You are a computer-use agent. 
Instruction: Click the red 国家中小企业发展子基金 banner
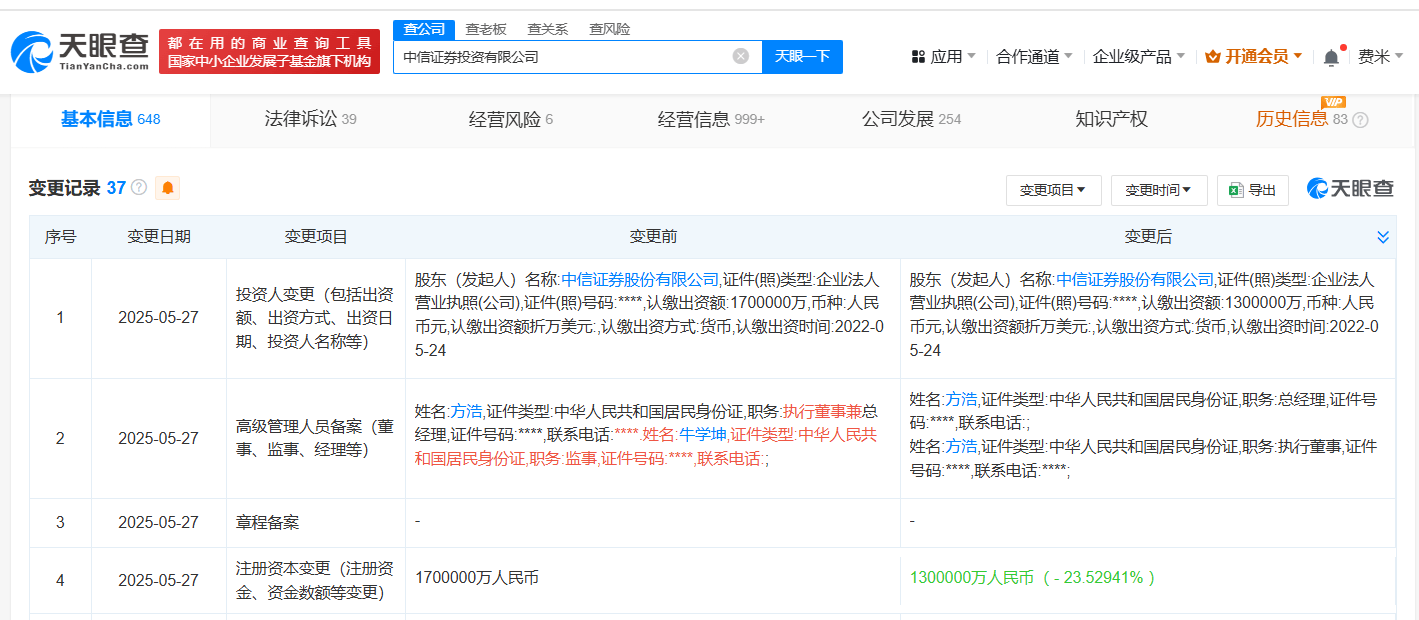coord(270,52)
